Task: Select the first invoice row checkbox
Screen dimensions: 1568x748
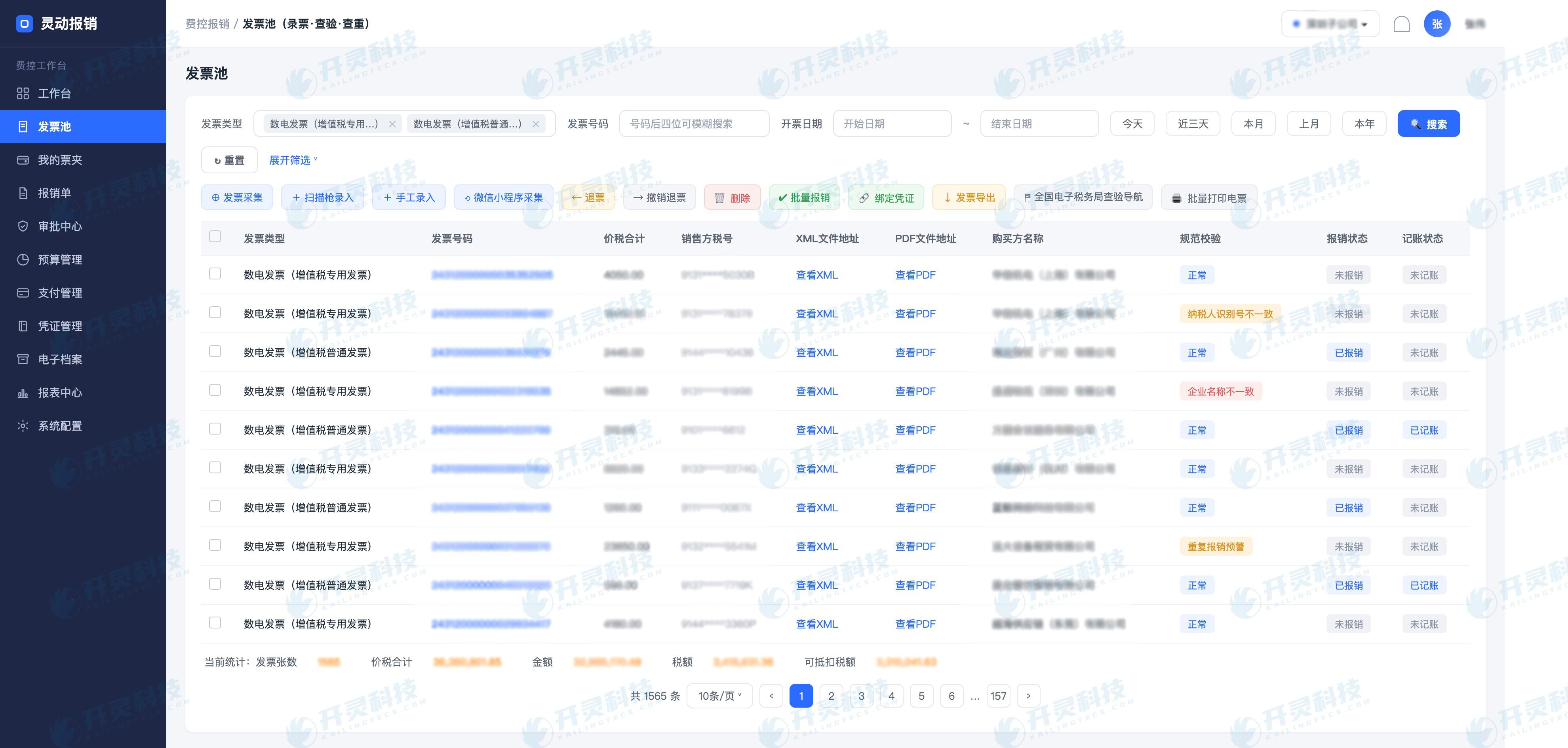Action: 215,273
